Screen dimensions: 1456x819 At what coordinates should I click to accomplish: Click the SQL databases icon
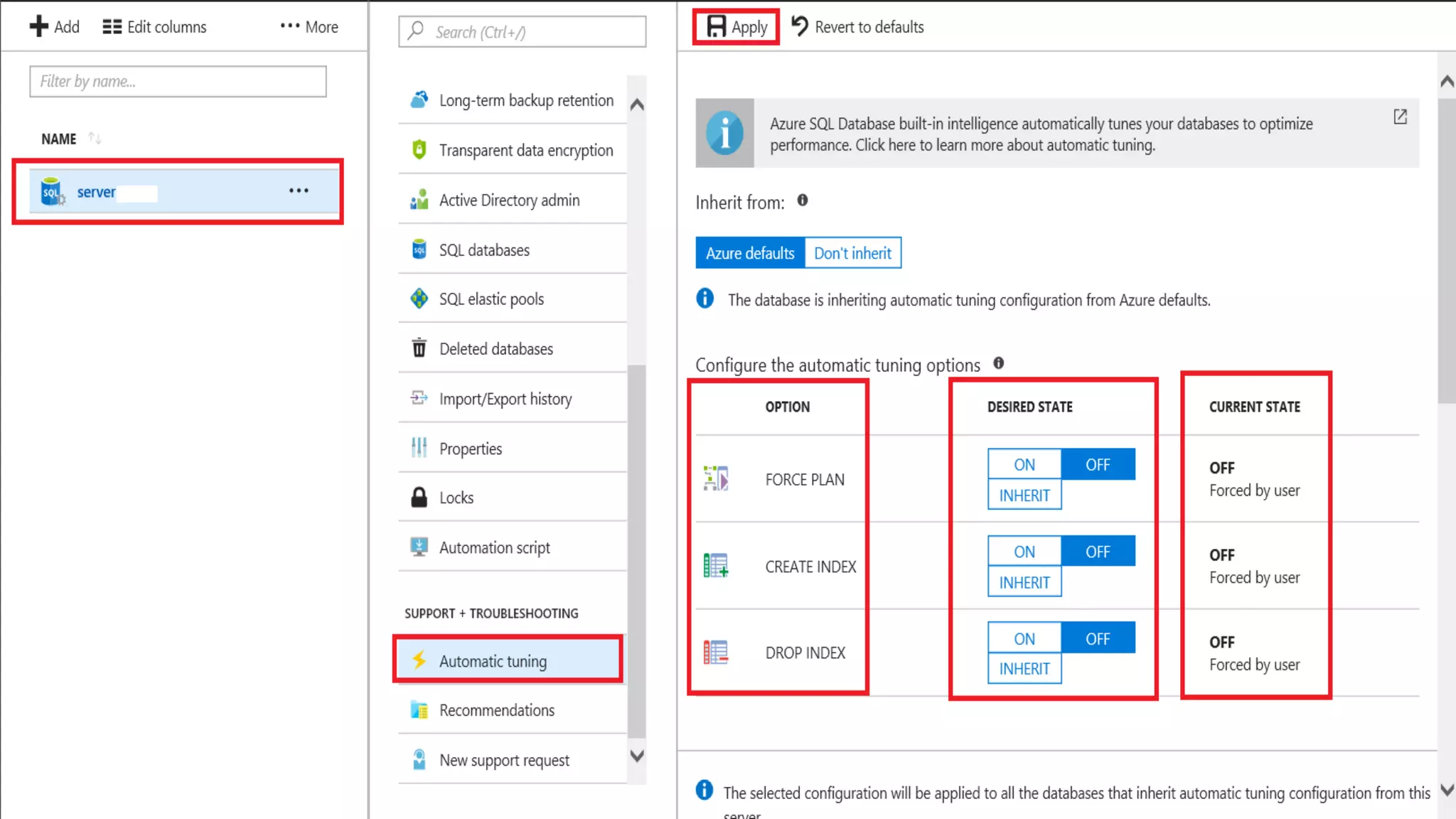click(x=419, y=250)
